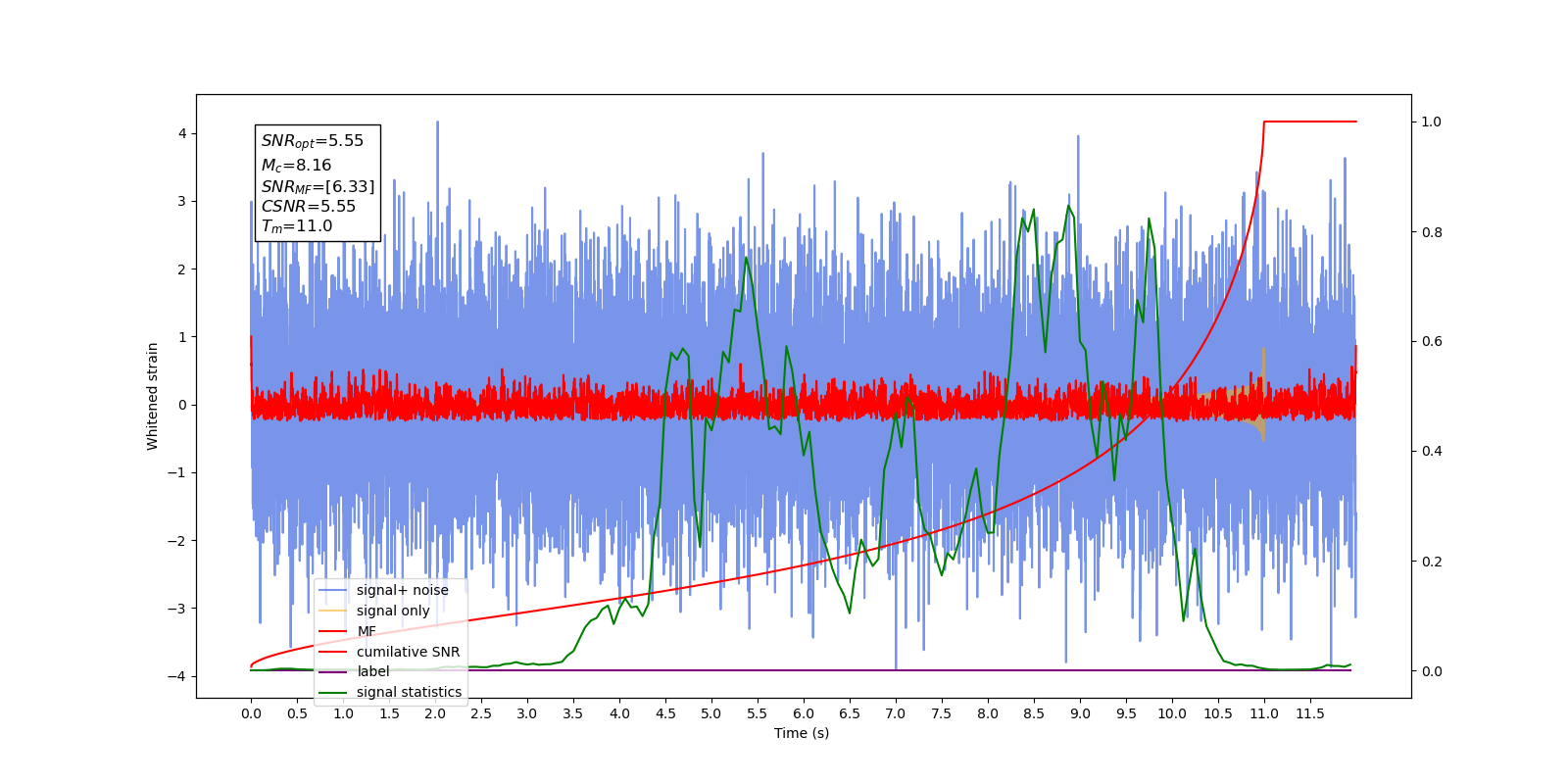
Task: Click the 7.0 tick on time axis
Action: tap(896, 713)
